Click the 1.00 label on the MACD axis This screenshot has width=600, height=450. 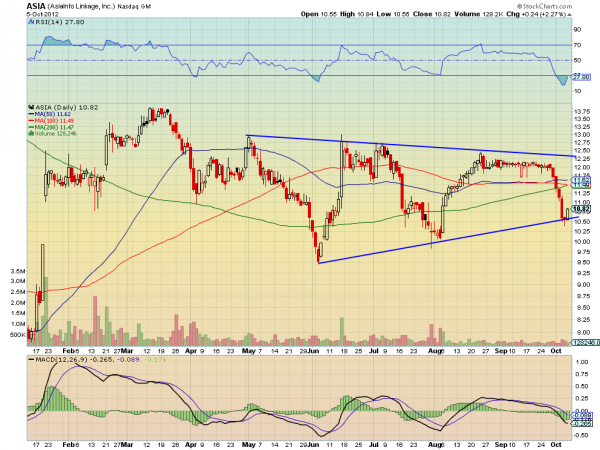582,362
